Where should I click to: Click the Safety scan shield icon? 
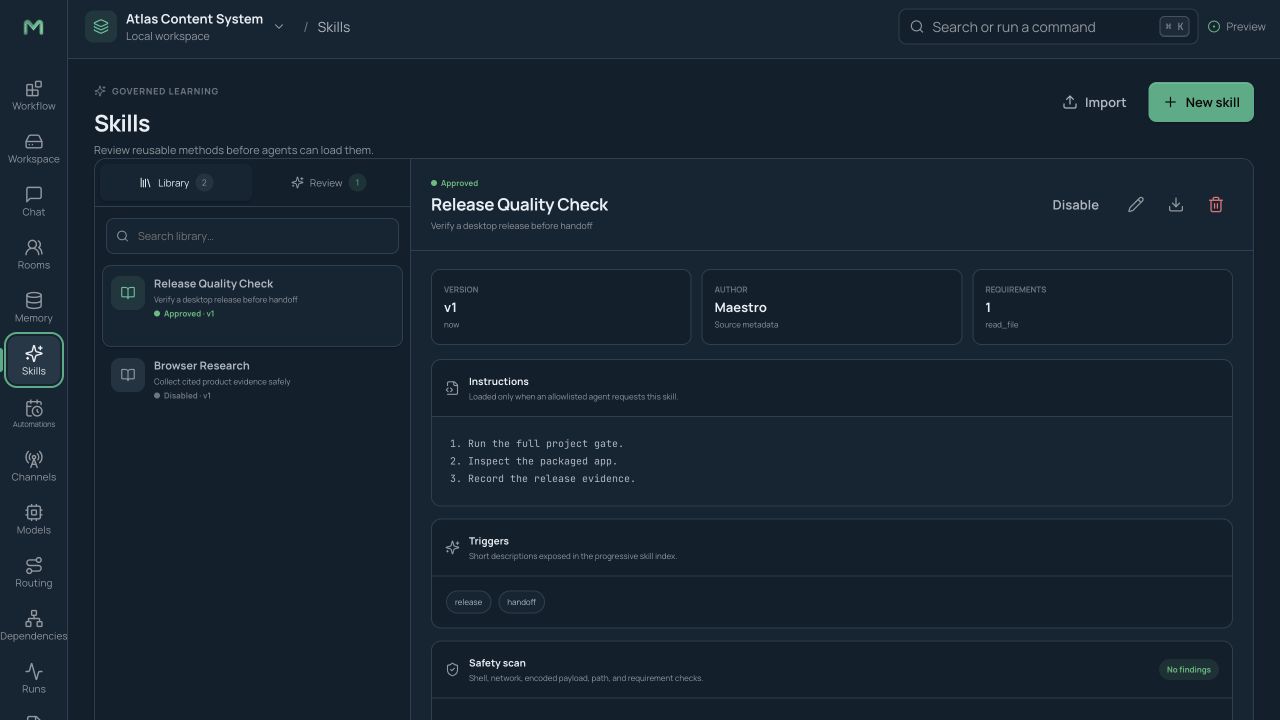pos(452,670)
